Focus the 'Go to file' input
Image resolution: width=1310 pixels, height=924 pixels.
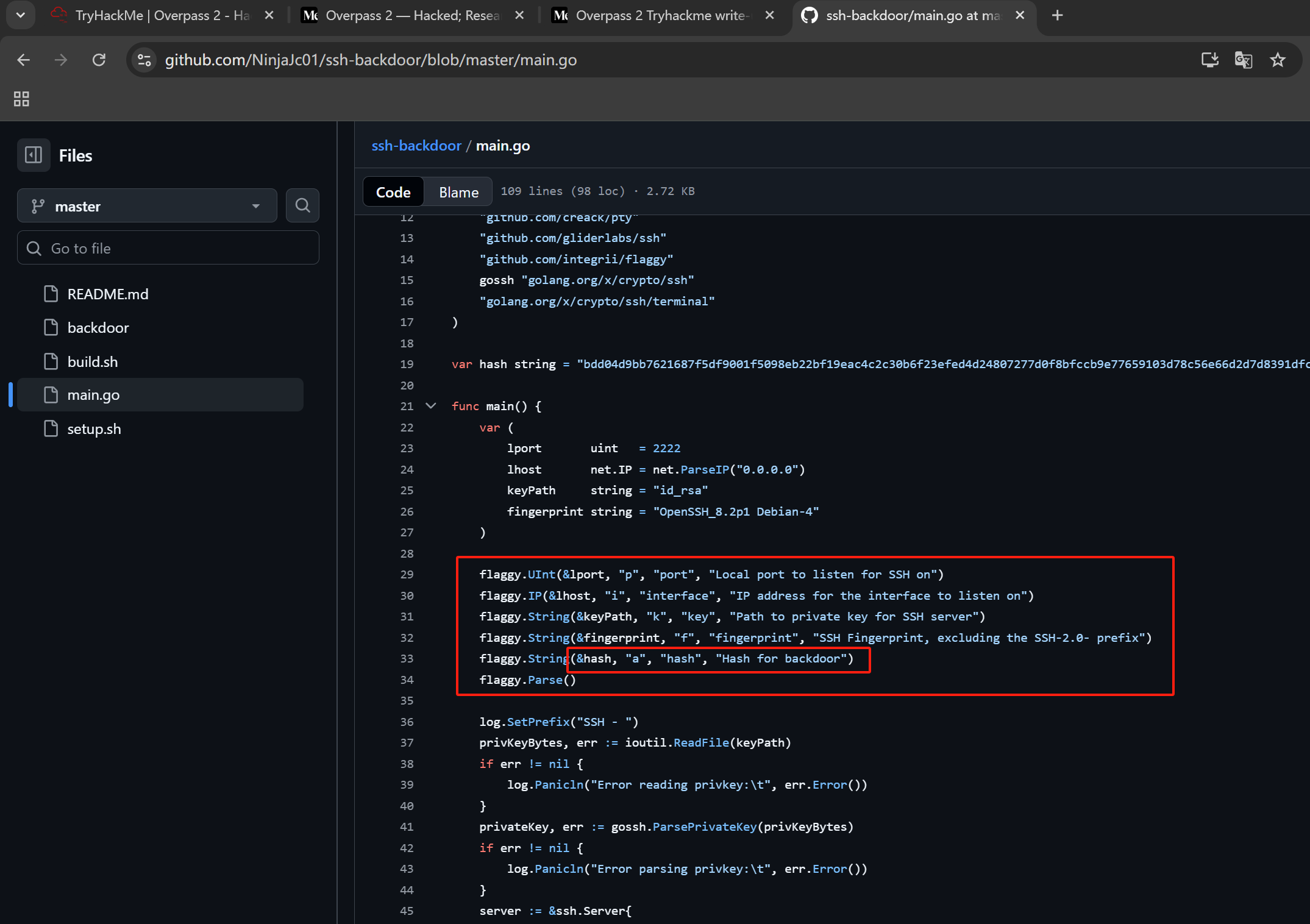tap(168, 248)
